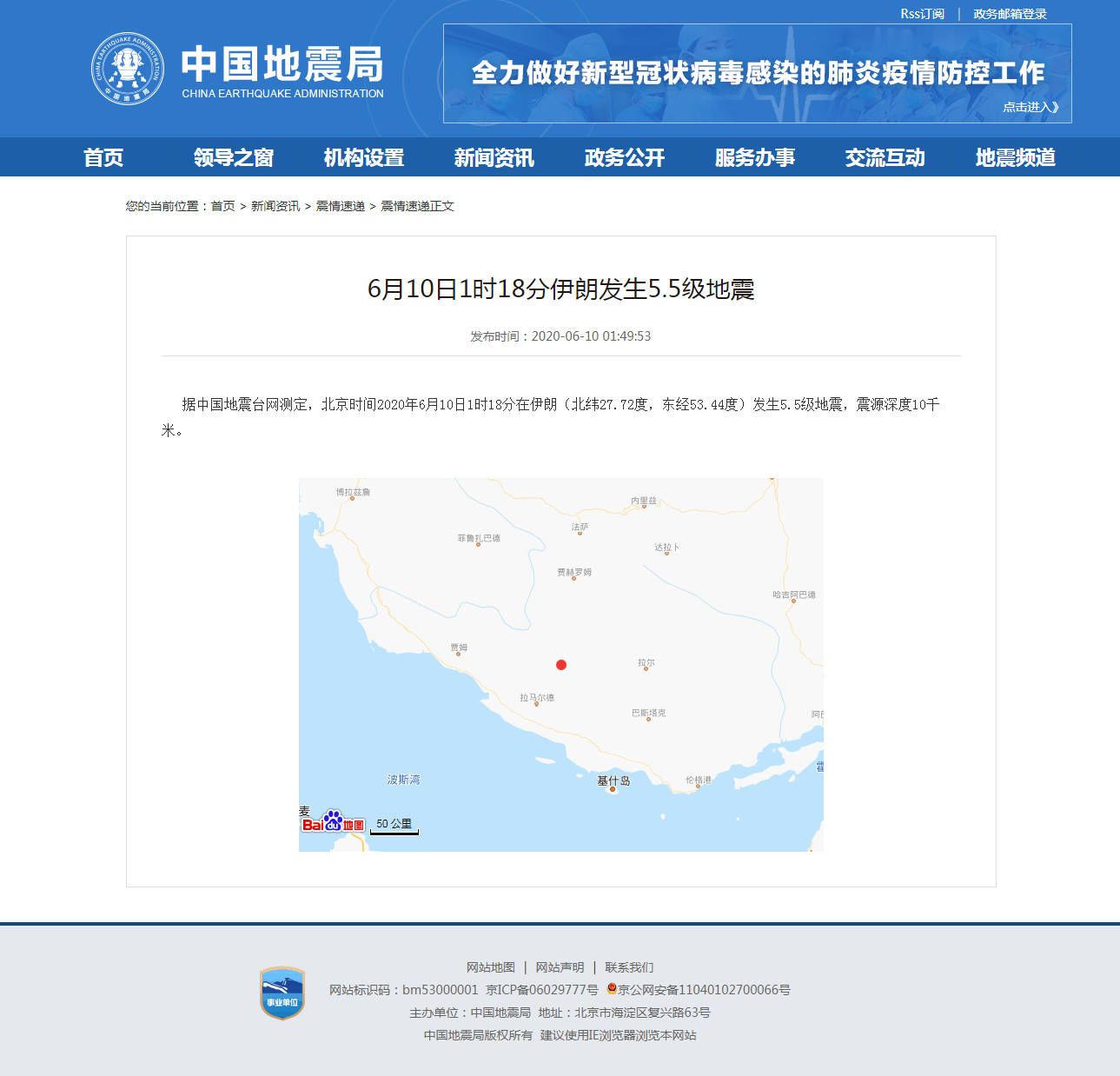Screen dimensions: 1120x1076
Task: Click the 京公网安备 police badge icon
Action: click(611, 989)
